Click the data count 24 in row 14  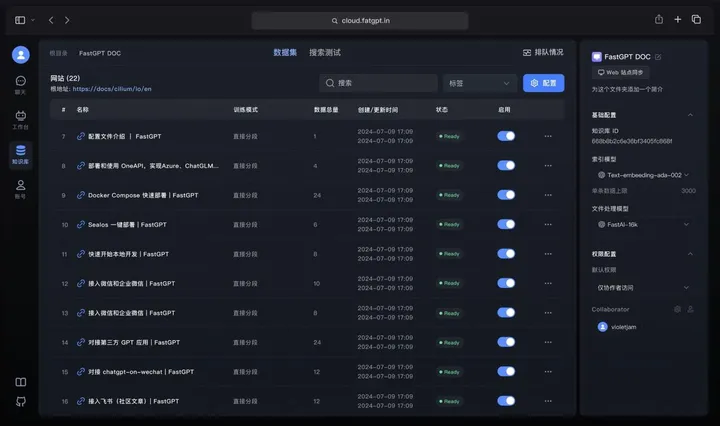[317, 342]
